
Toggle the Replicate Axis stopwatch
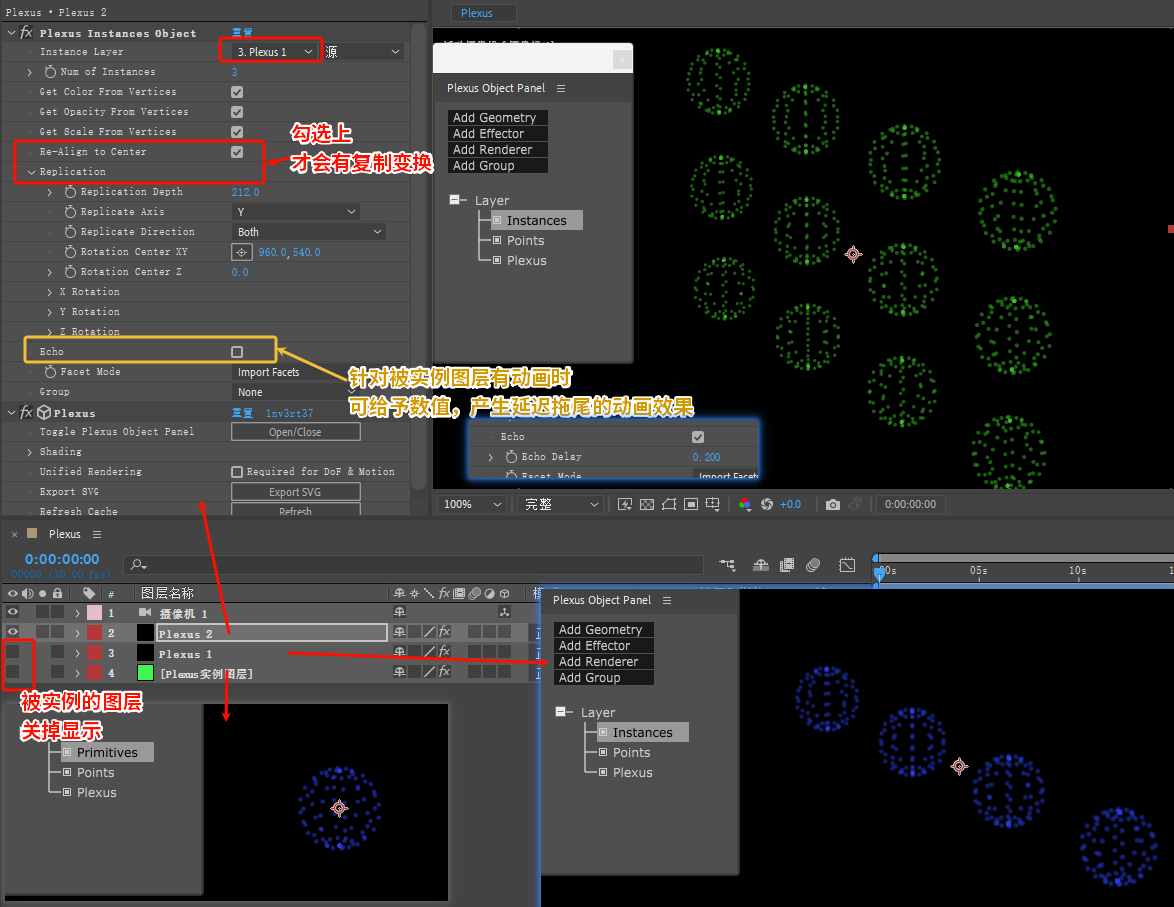coord(70,212)
